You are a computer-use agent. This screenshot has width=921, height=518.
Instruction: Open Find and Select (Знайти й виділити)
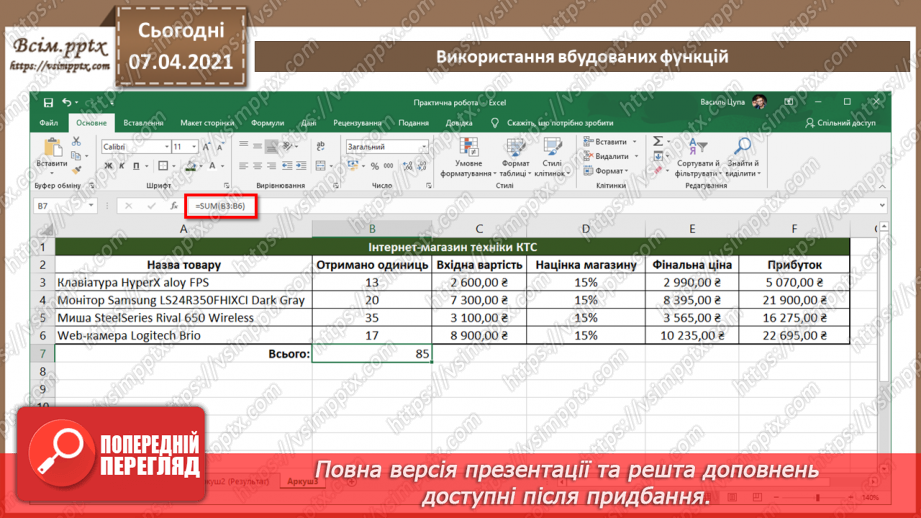coord(743,157)
